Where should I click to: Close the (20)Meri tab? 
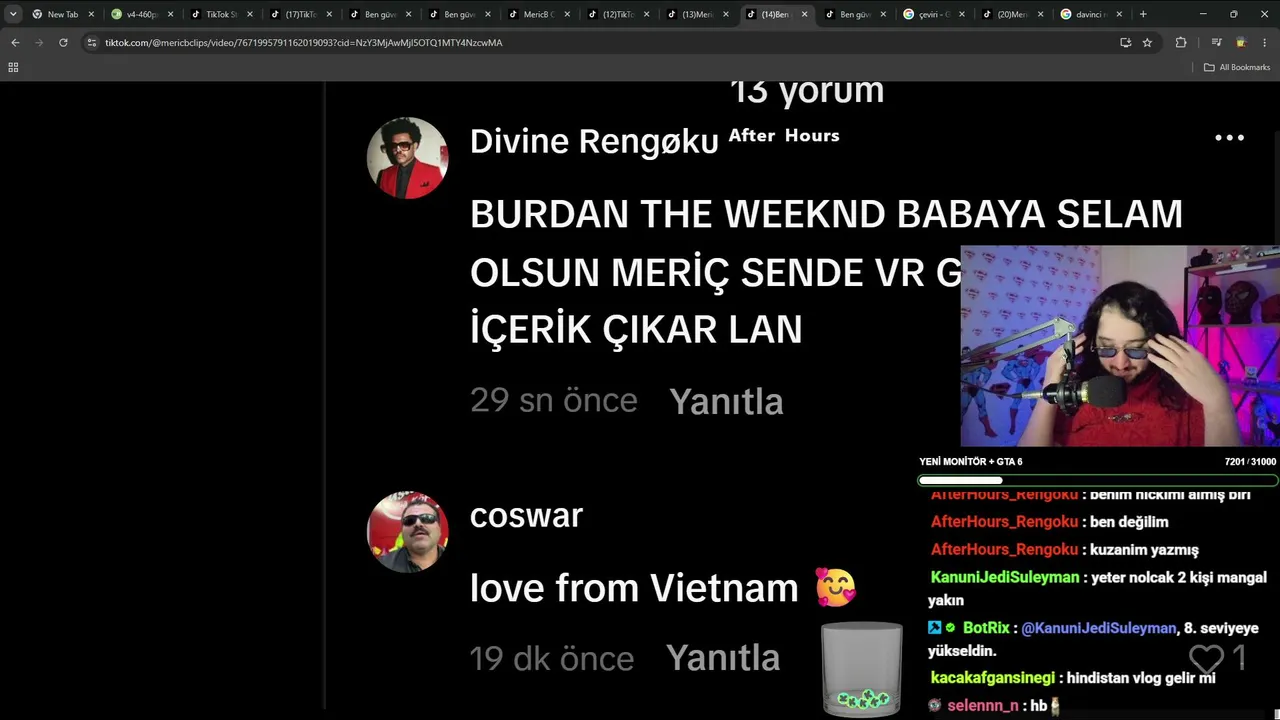click(1041, 14)
